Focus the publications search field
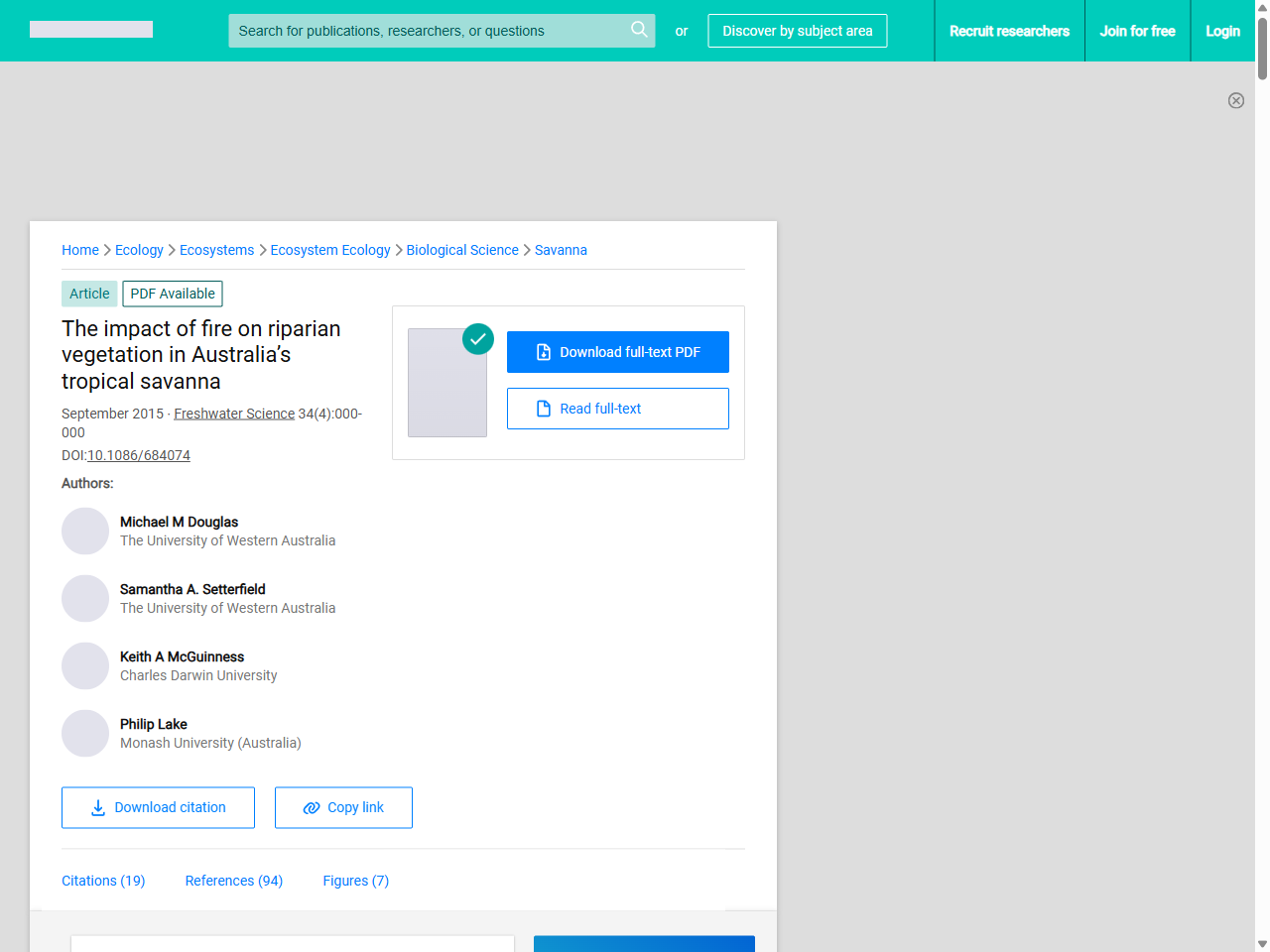1270x952 pixels. [427, 31]
